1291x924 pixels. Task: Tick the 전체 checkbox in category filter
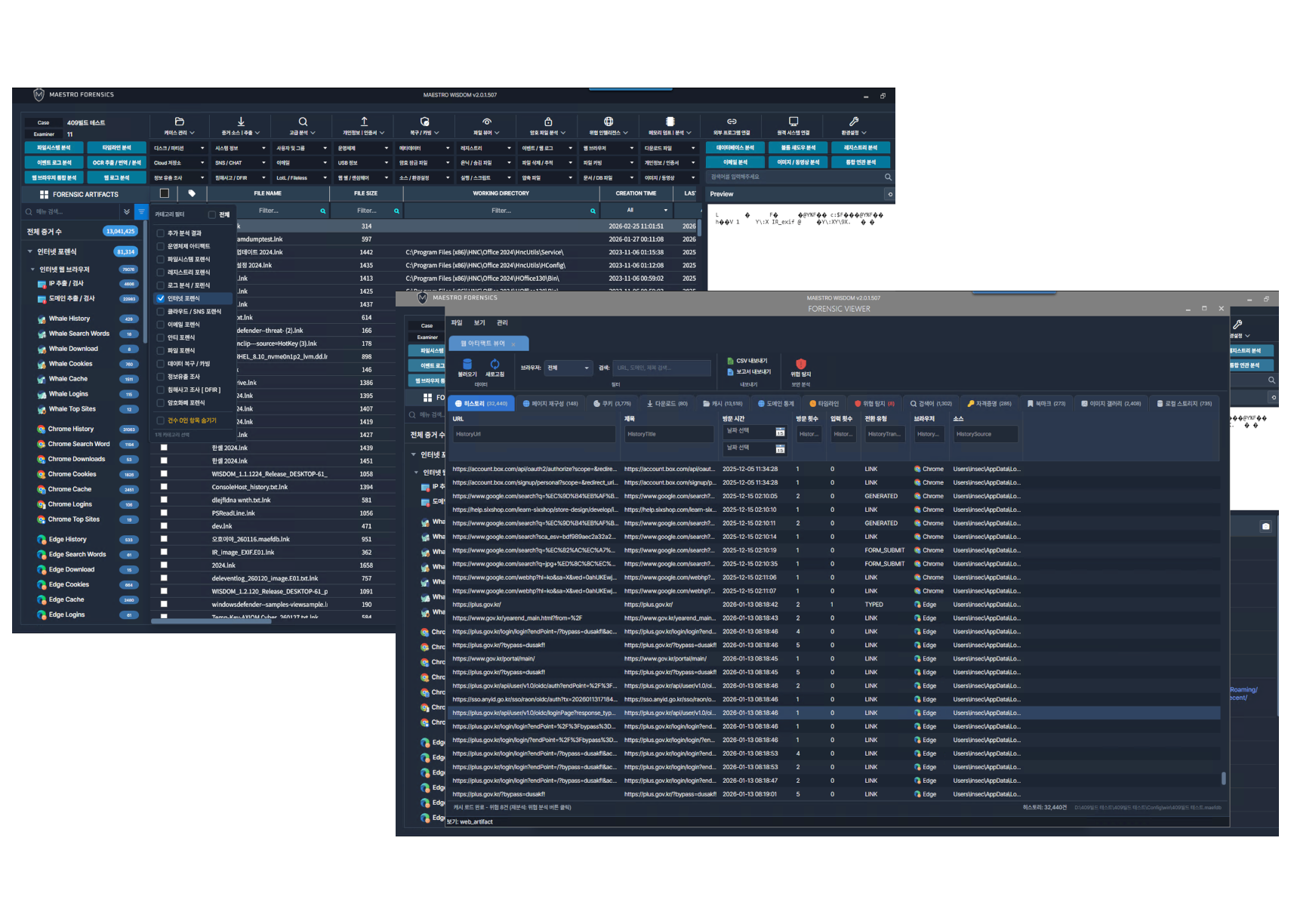coord(212,214)
